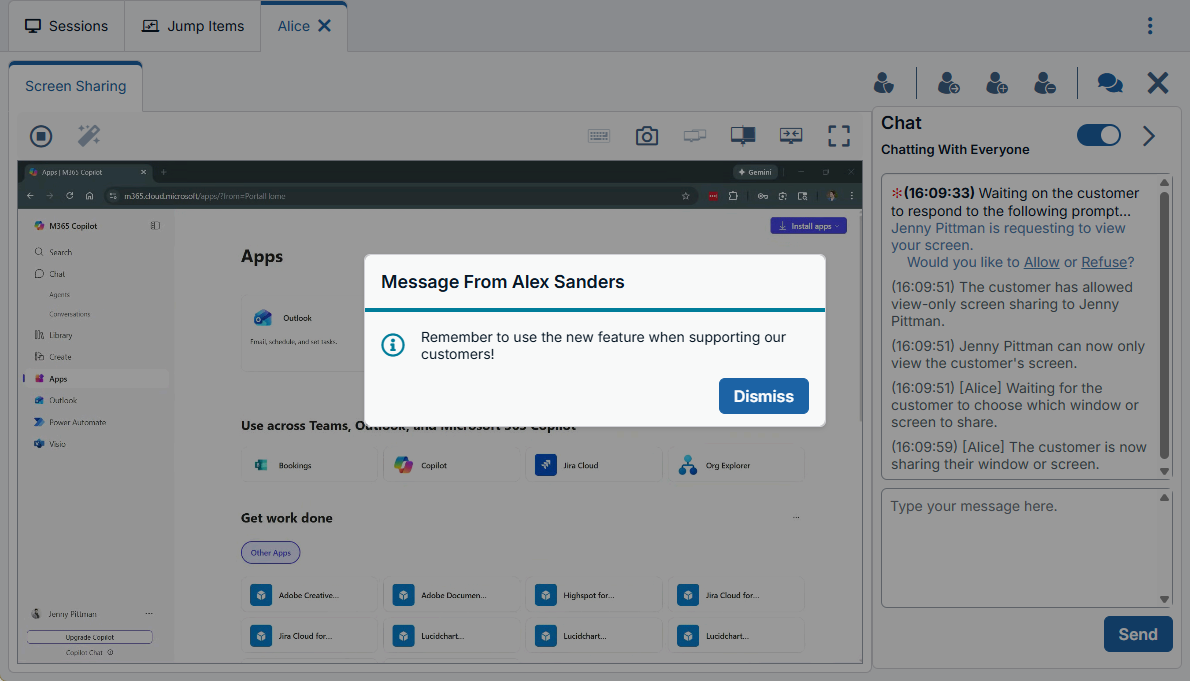Click the Dismiss button
This screenshot has width=1190, height=681.
pos(763,396)
